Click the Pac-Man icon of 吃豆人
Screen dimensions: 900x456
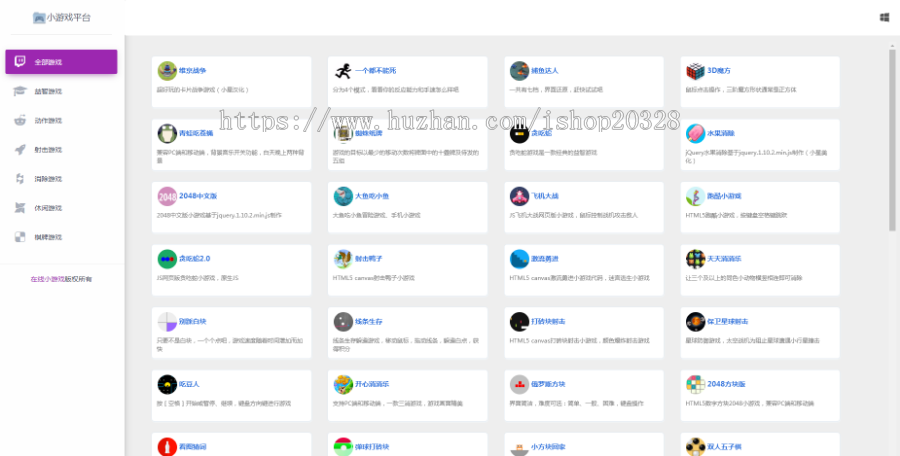click(x=167, y=384)
